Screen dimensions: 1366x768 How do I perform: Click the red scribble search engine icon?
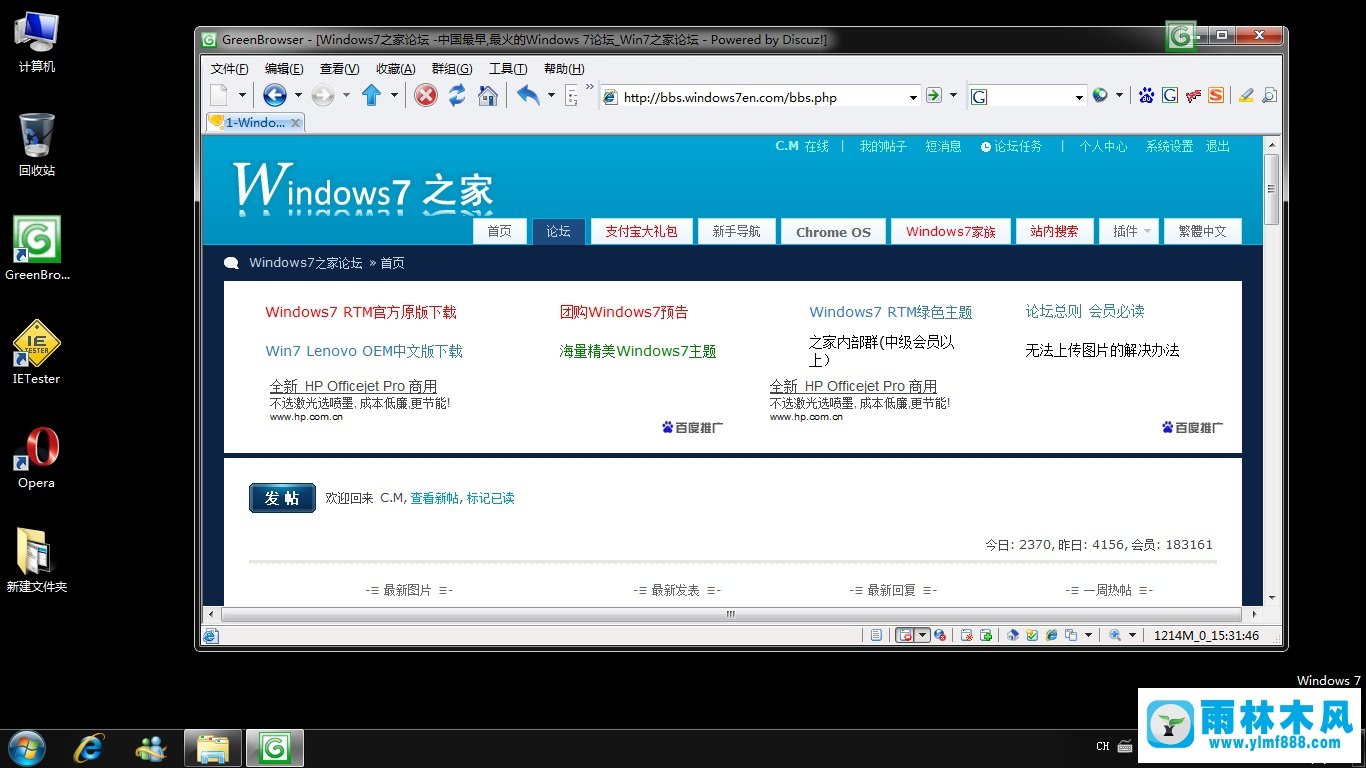pos(1193,96)
